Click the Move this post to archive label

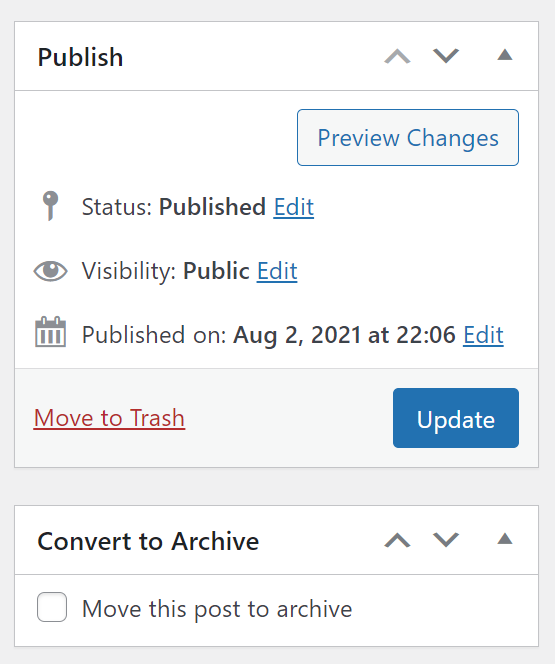[217, 609]
